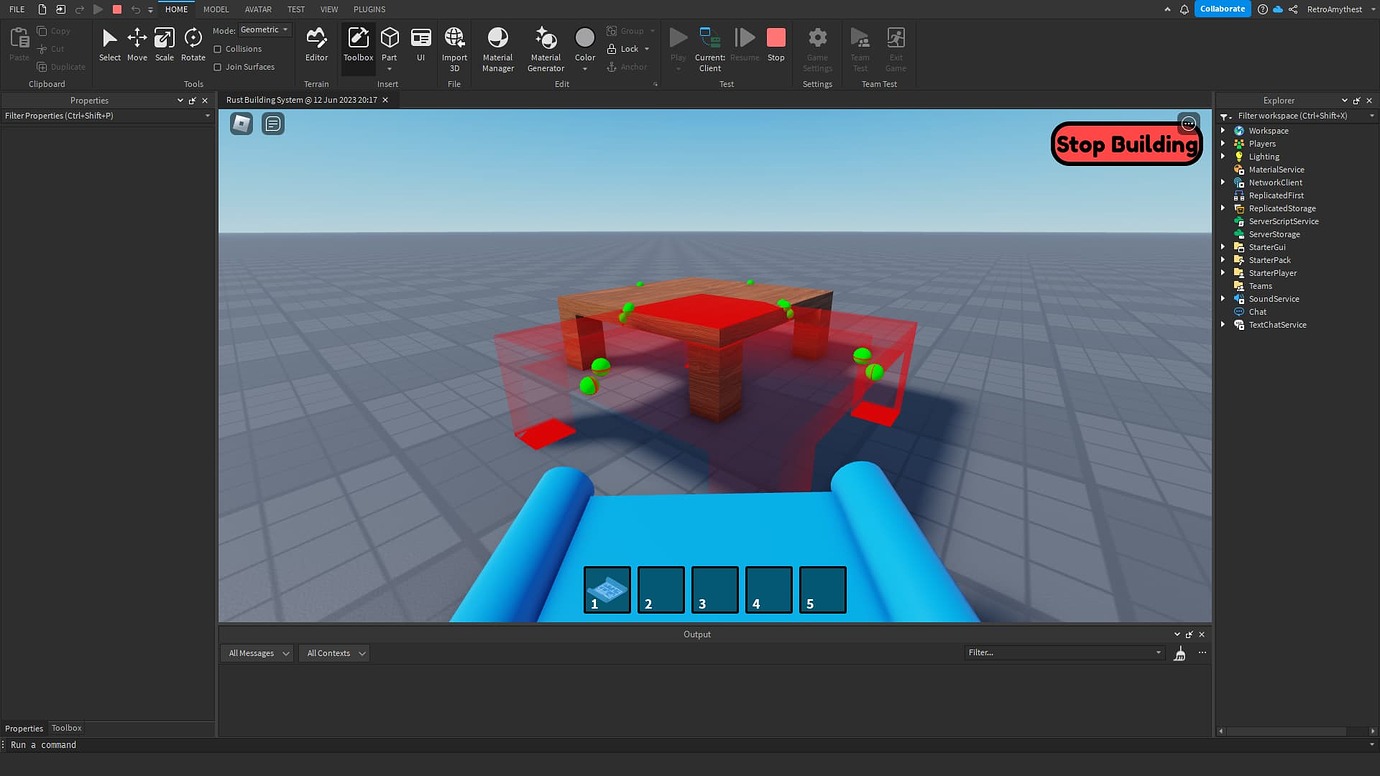
Task: Open Material Manager
Action: tap(497, 49)
